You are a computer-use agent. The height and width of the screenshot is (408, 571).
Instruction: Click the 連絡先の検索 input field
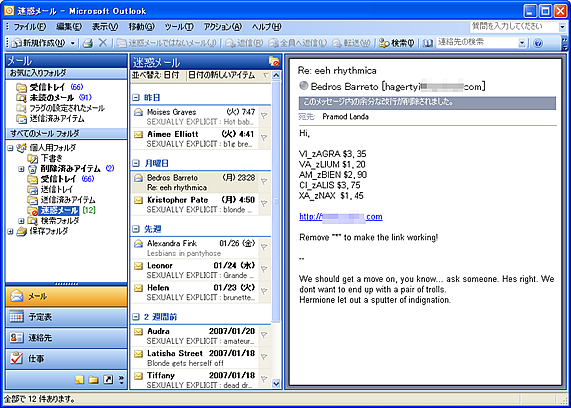477,43
